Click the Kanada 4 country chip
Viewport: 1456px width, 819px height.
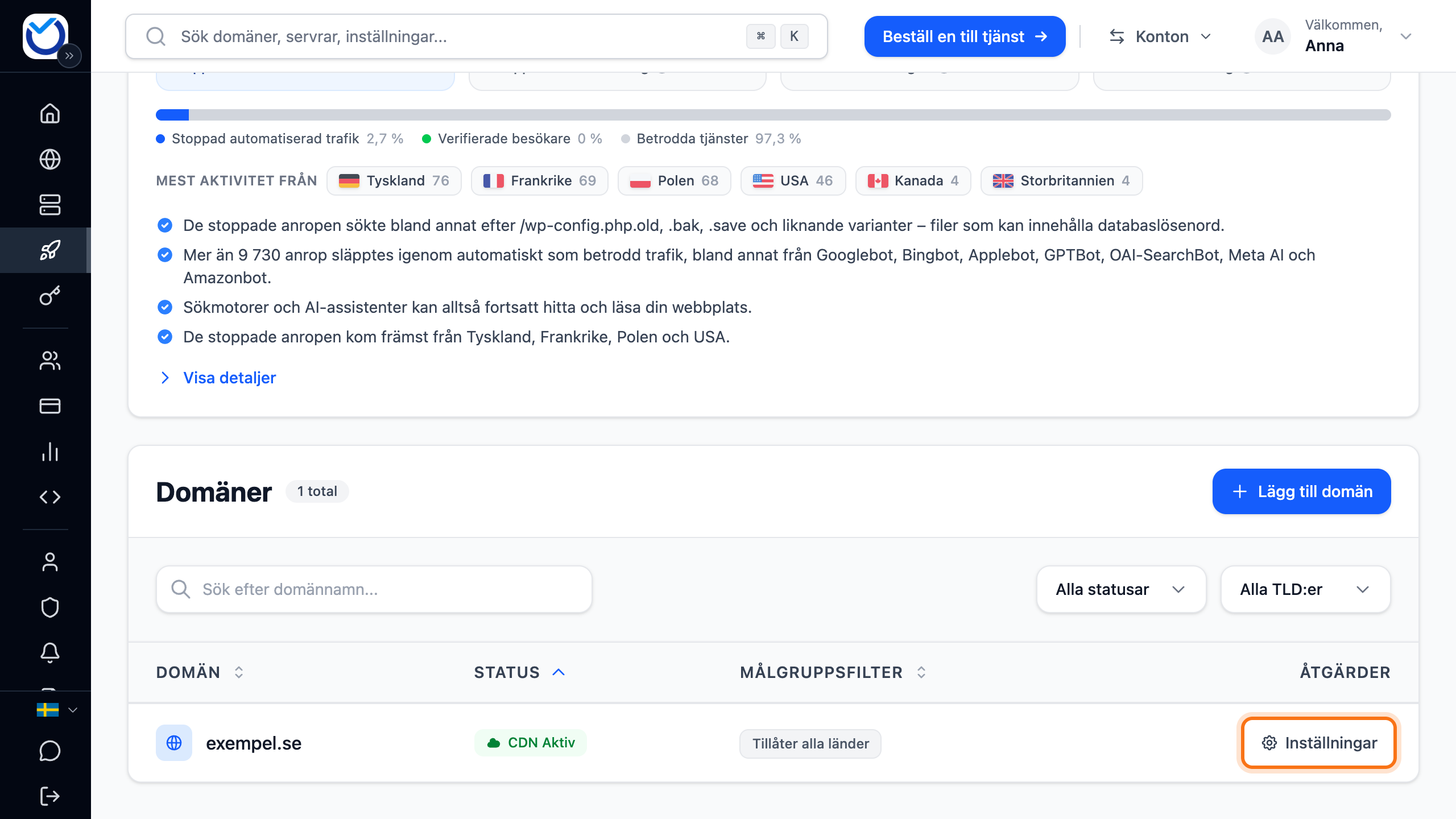913,181
